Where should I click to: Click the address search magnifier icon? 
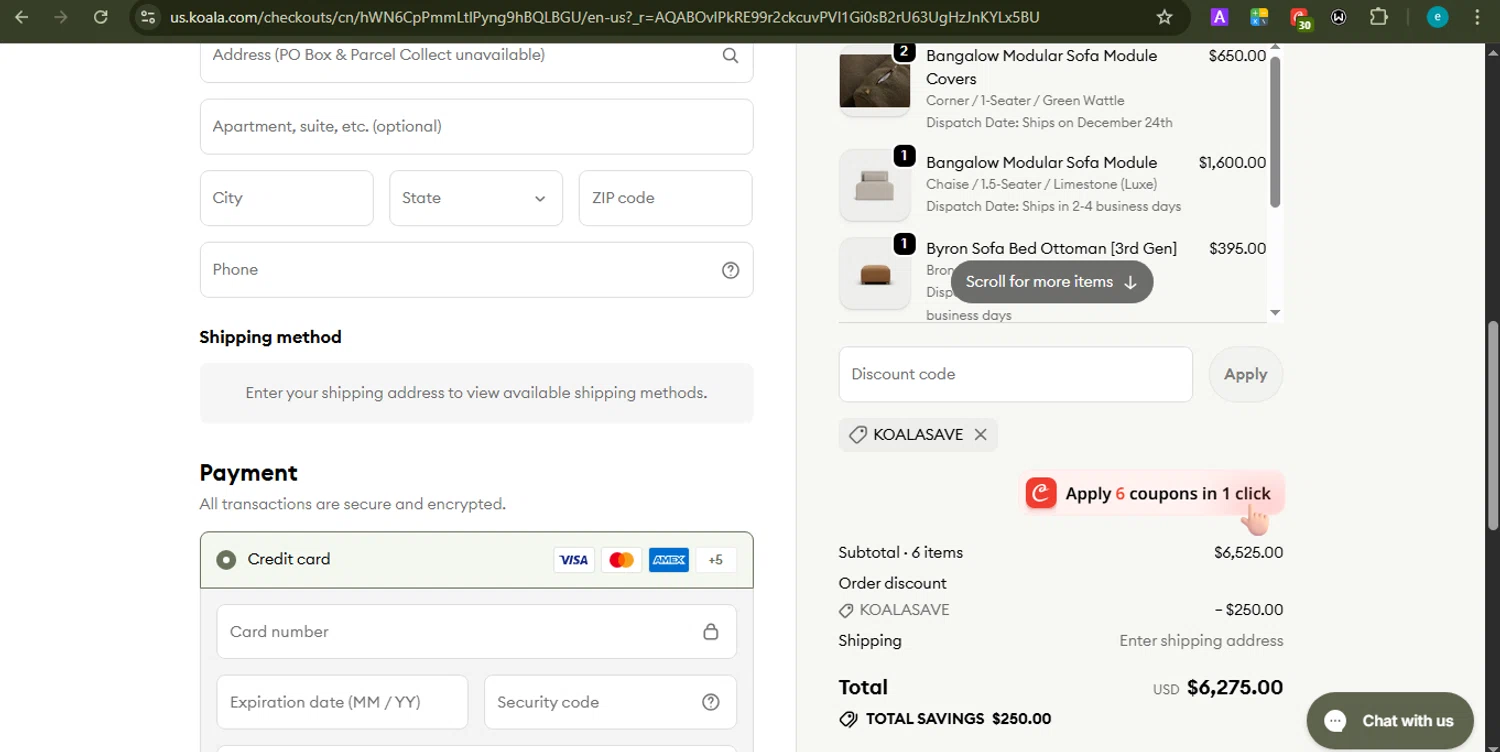[x=730, y=55]
